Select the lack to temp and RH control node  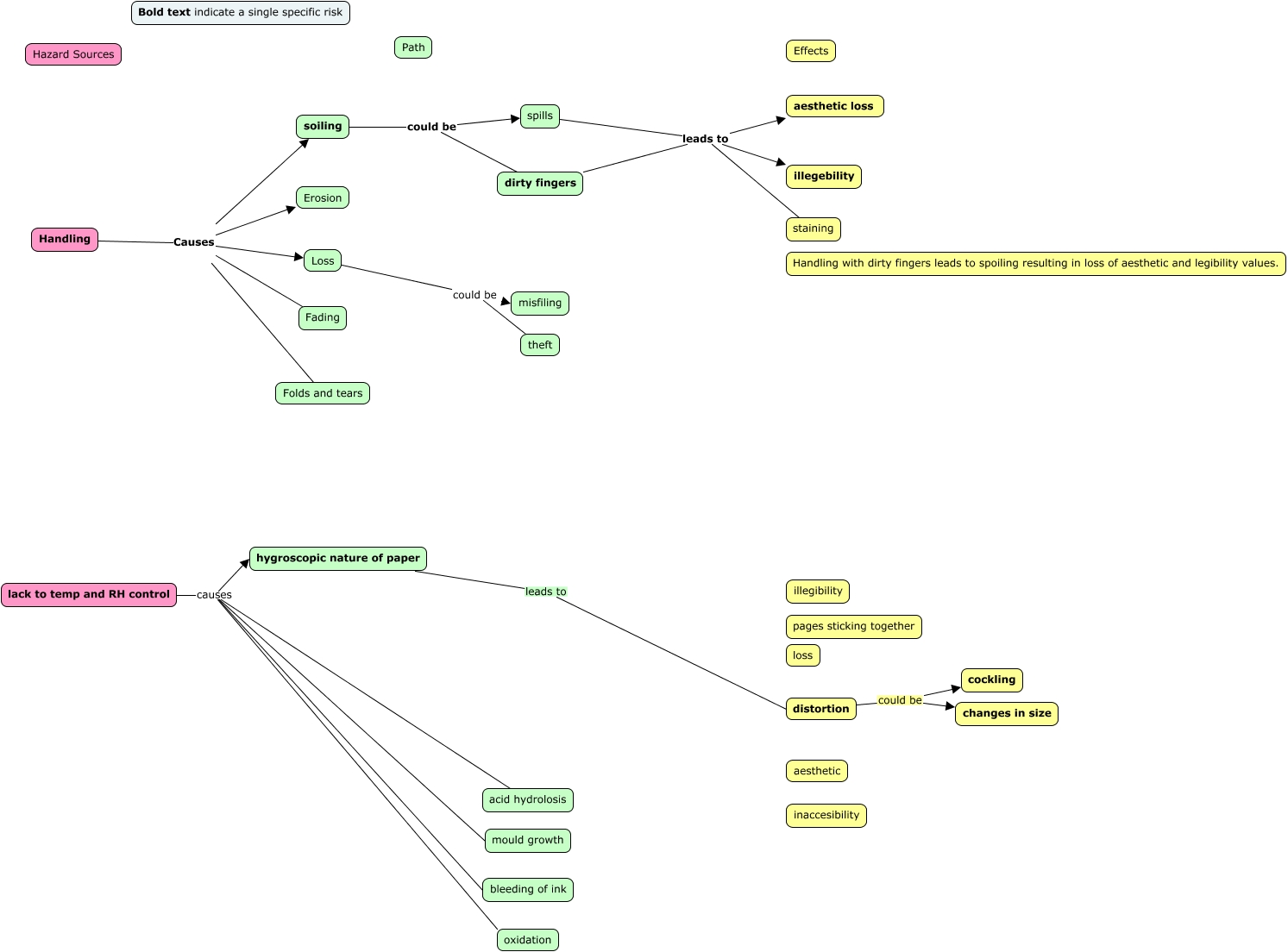click(x=89, y=594)
